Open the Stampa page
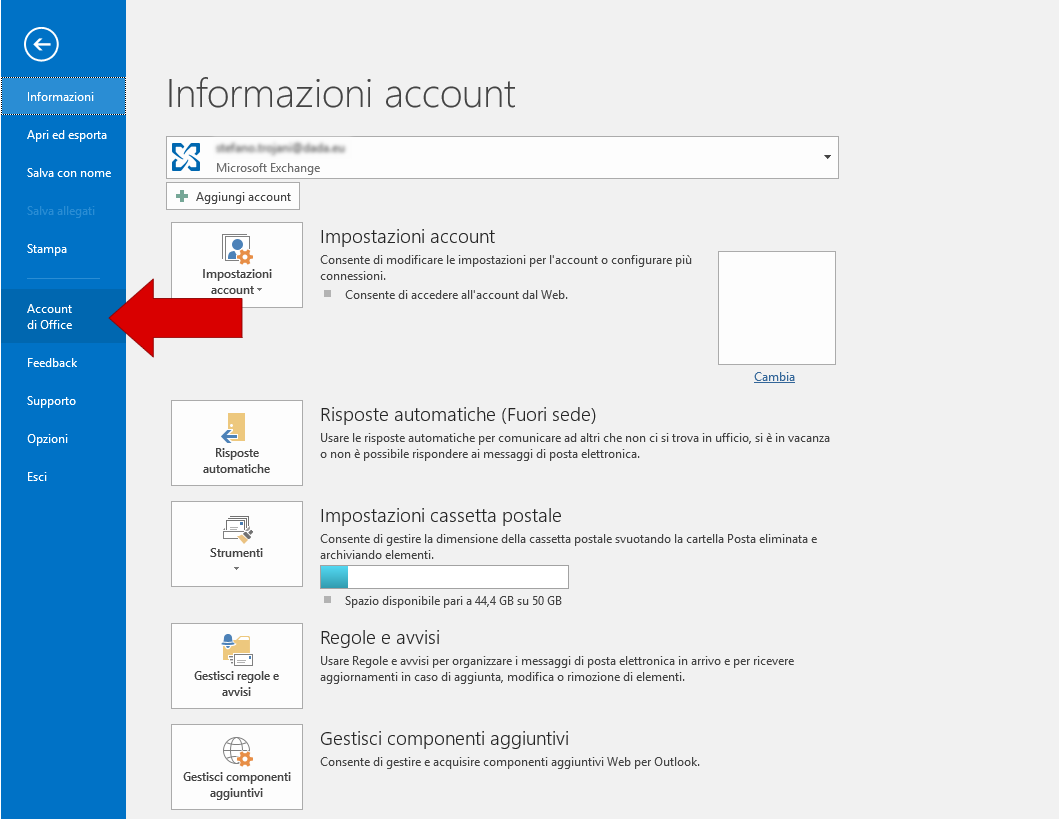This screenshot has height=819, width=1059. [63, 248]
